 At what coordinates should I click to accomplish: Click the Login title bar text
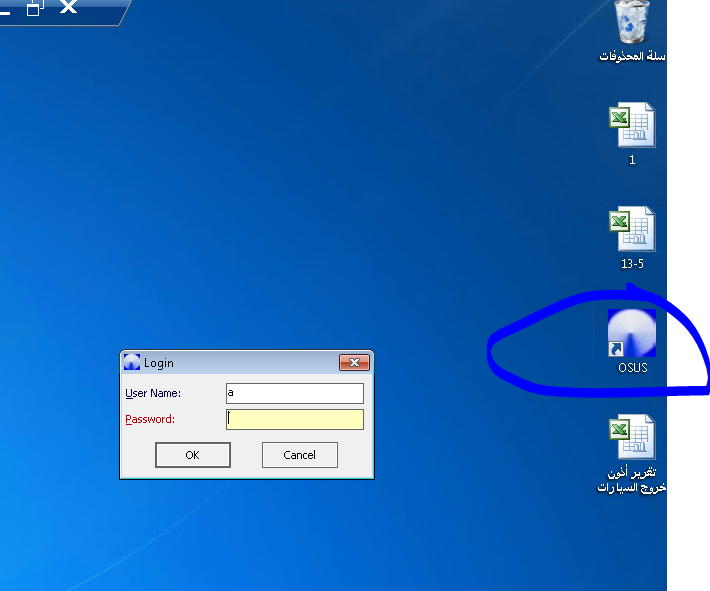[x=158, y=363]
